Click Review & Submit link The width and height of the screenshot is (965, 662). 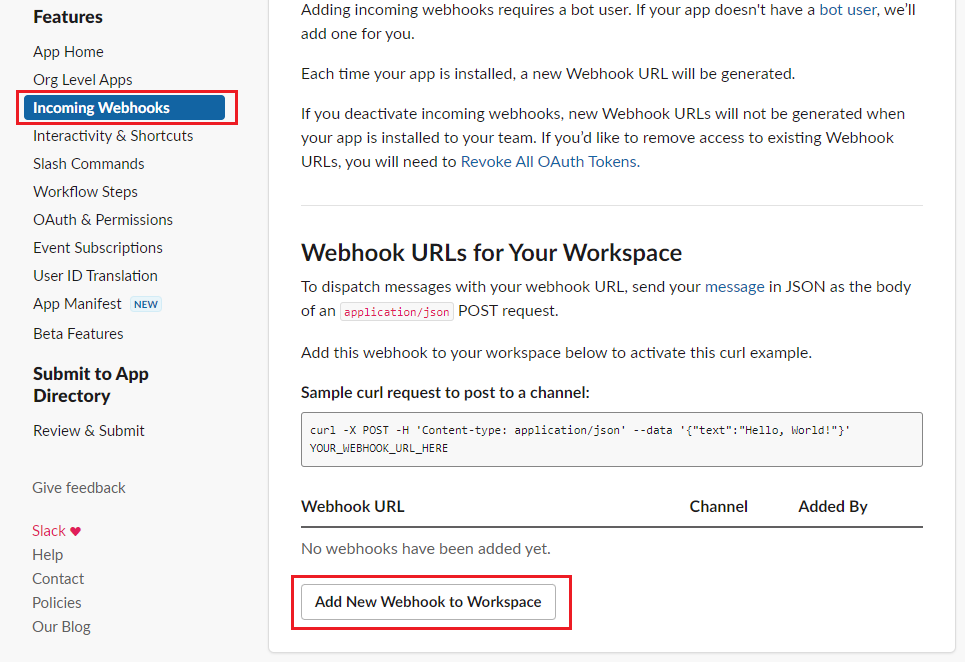[88, 431]
